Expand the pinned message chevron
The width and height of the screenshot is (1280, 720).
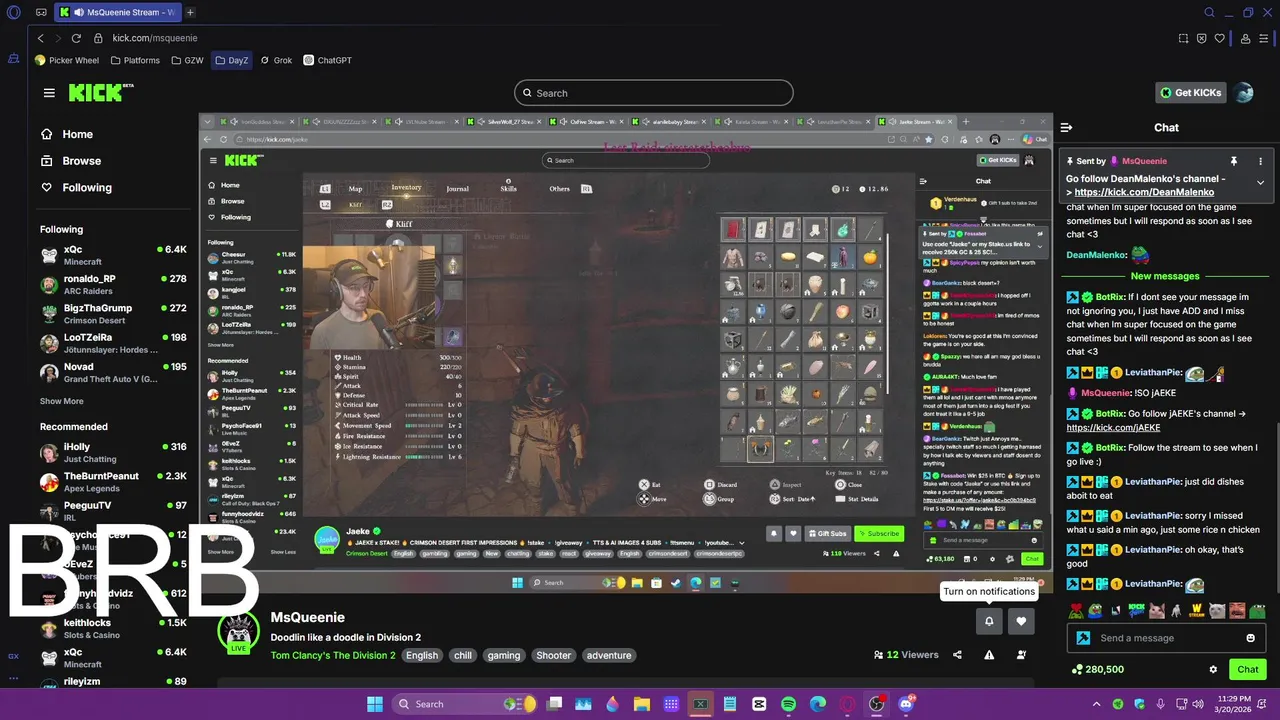pos(1260,183)
